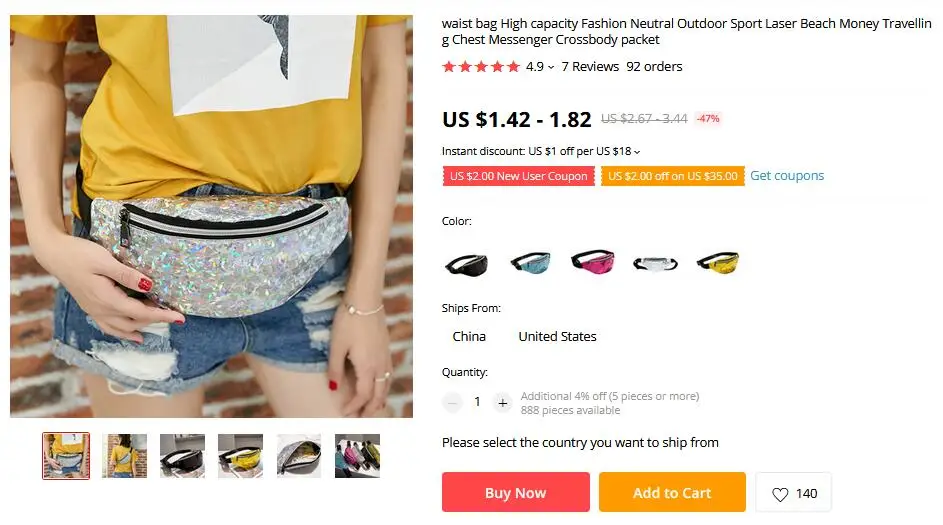Click the Add to Cart button
Viewport: 943px width, 525px height.
click(x=672, y=493)
